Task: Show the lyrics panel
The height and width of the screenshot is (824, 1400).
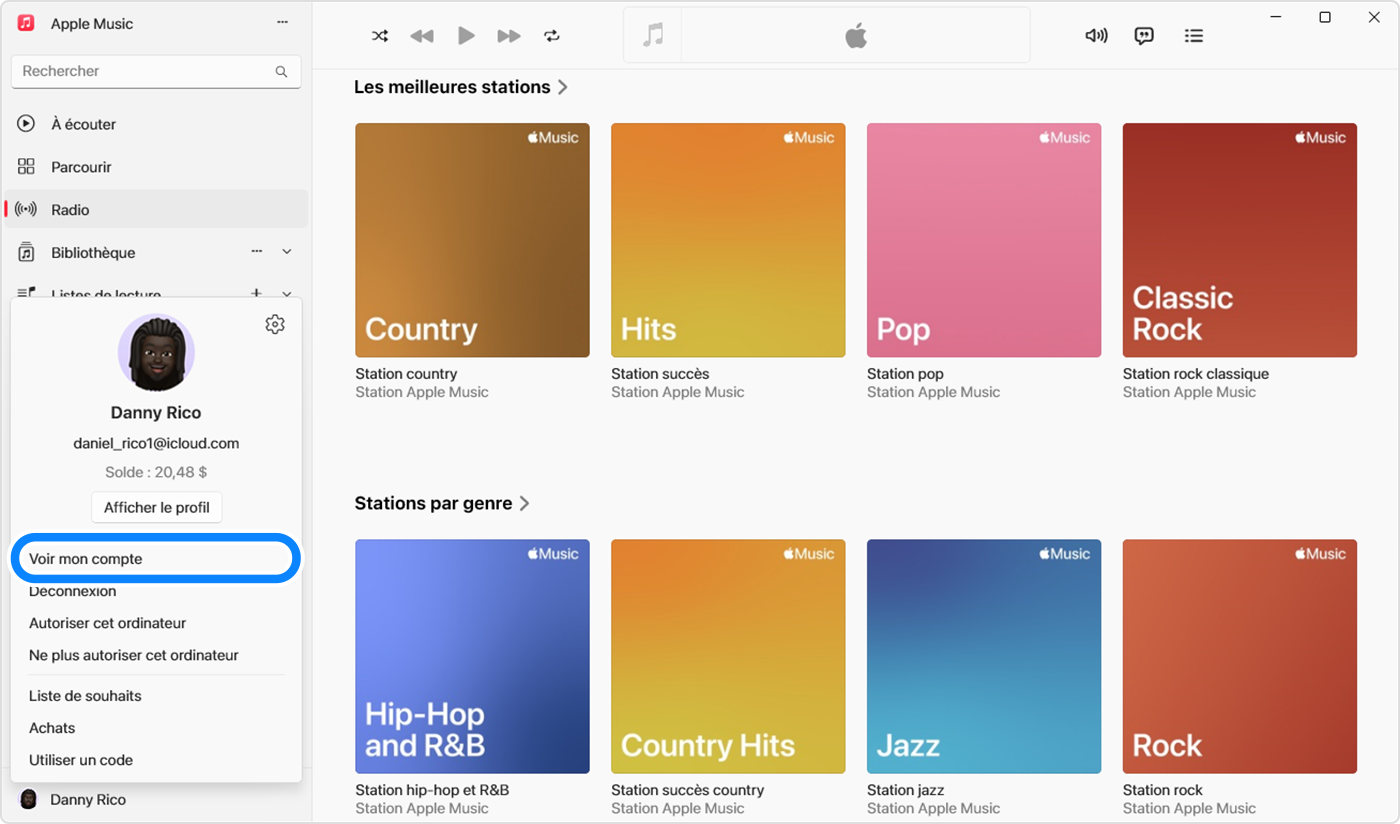Action: point(1144,36)
